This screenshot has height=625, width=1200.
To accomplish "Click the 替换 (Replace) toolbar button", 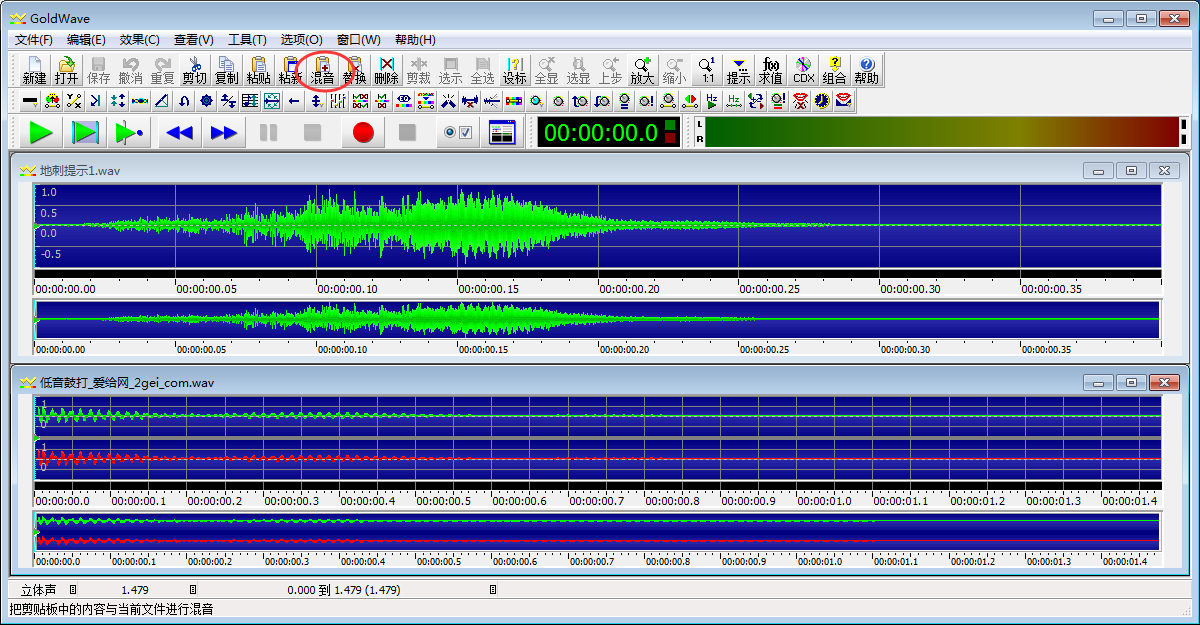I will click(x=354, y=70).
